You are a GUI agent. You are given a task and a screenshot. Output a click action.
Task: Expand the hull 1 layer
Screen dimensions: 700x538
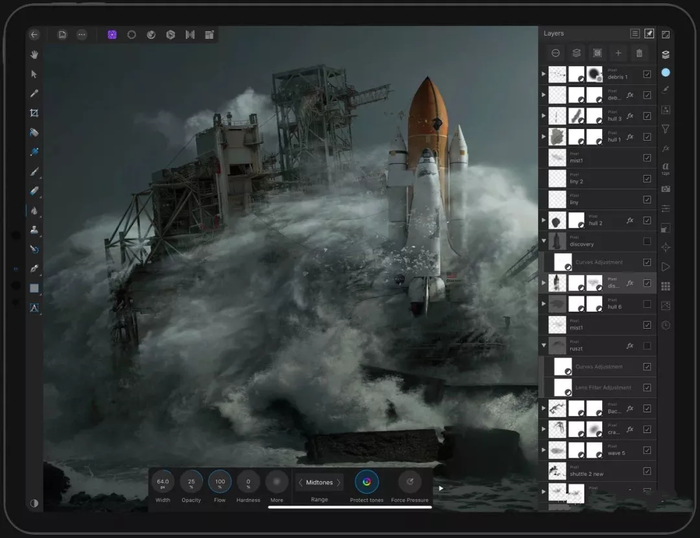(543, 137)
